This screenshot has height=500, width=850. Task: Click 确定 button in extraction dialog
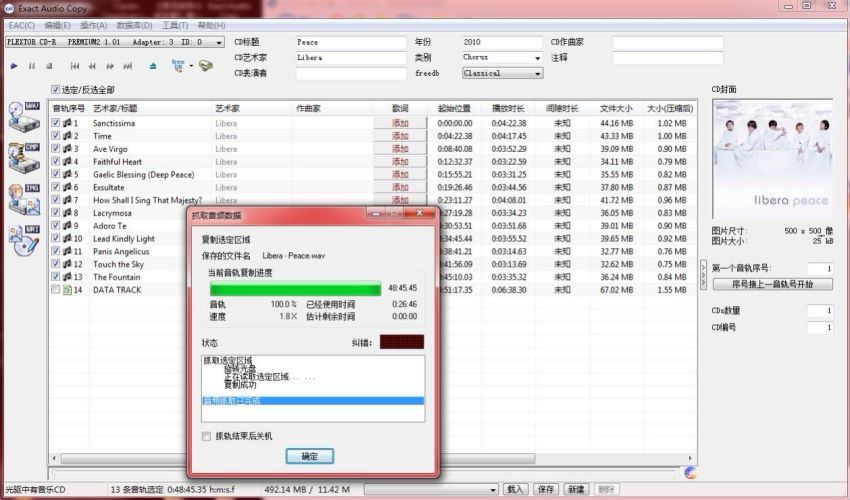click(x=310, y=456)
